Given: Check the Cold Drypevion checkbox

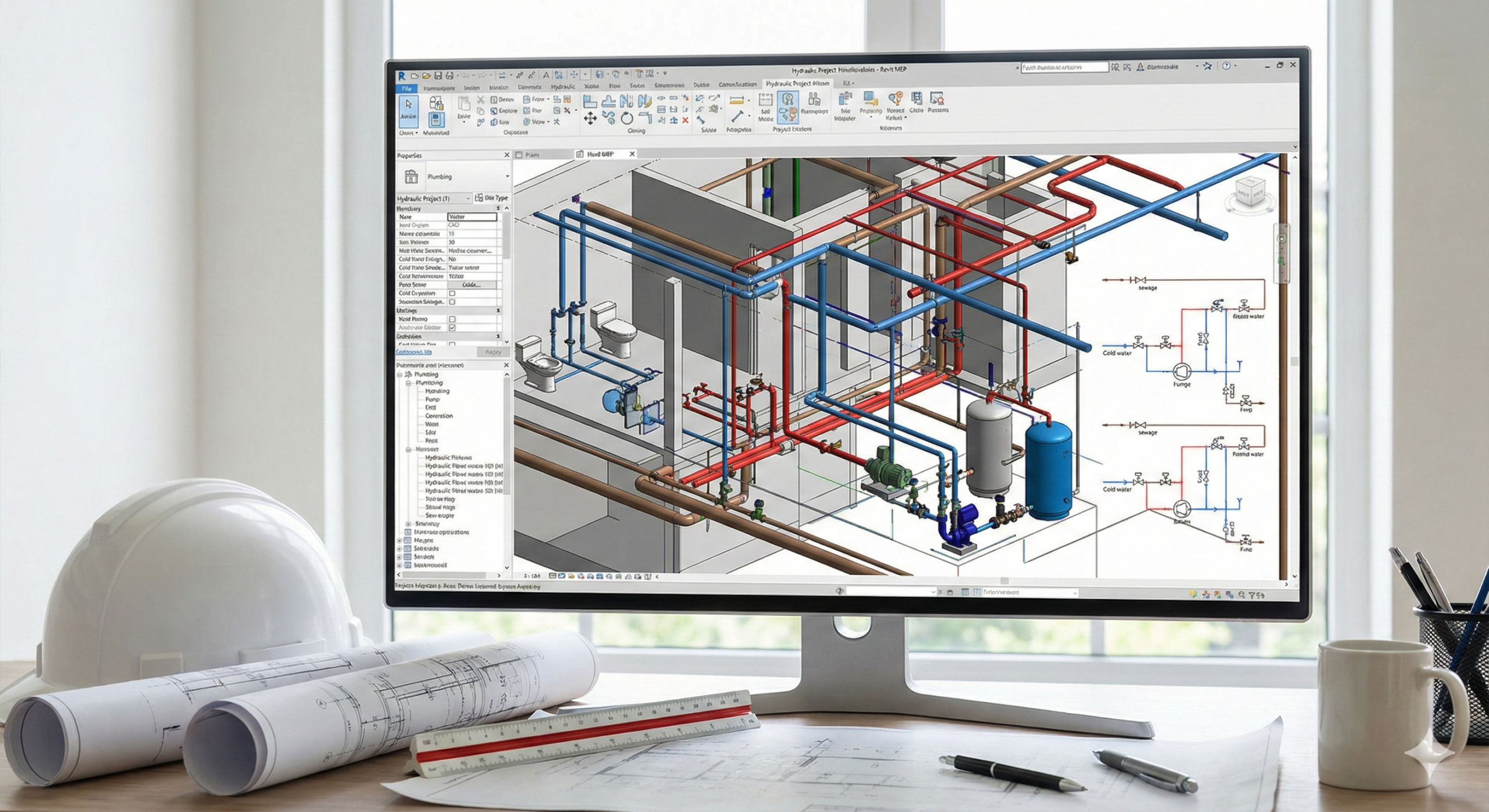Looking at the screenshot, I should 452,294.
